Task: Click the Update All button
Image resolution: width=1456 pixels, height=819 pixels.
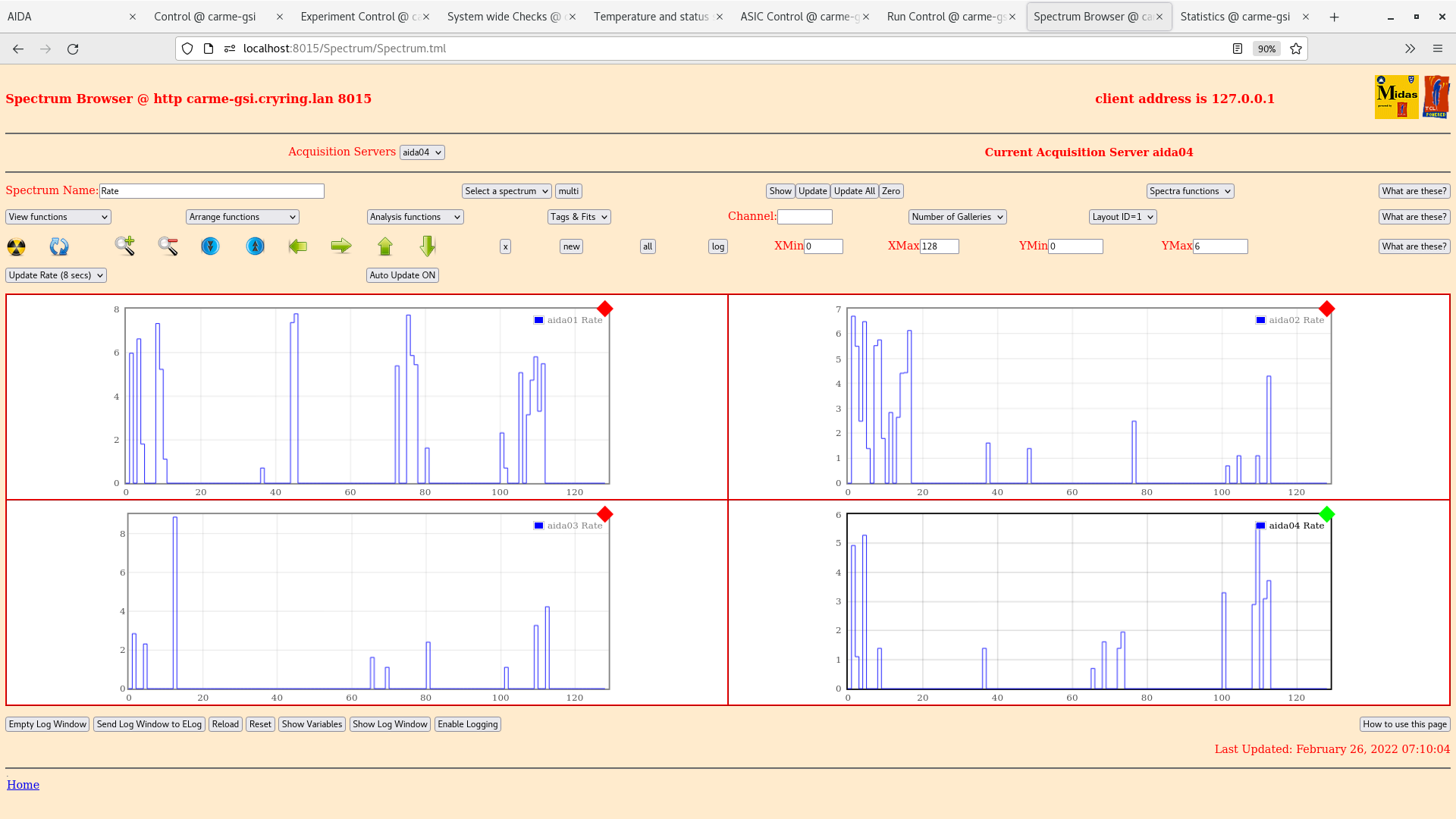Action: 855,191
